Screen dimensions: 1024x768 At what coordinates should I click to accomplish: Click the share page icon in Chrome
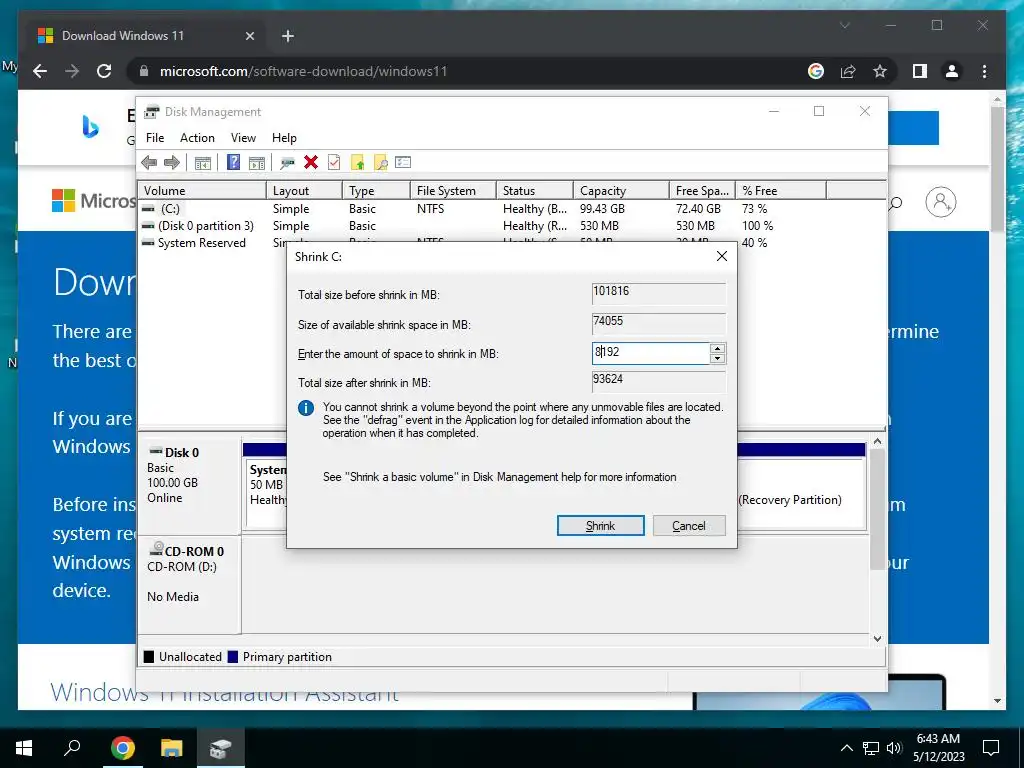(x=848, y=71)
